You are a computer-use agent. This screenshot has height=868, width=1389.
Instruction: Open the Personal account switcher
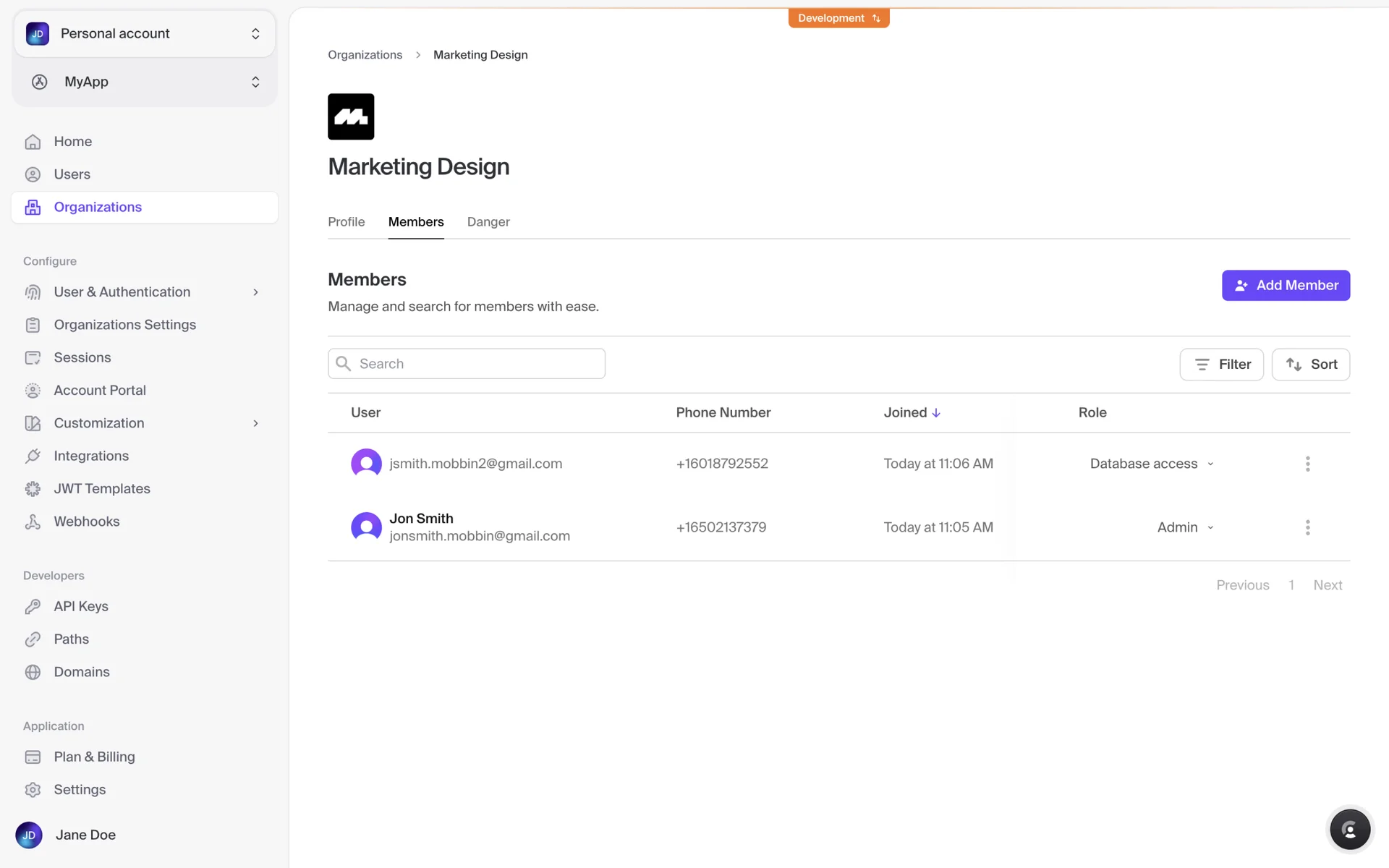(x=145, y=34)
